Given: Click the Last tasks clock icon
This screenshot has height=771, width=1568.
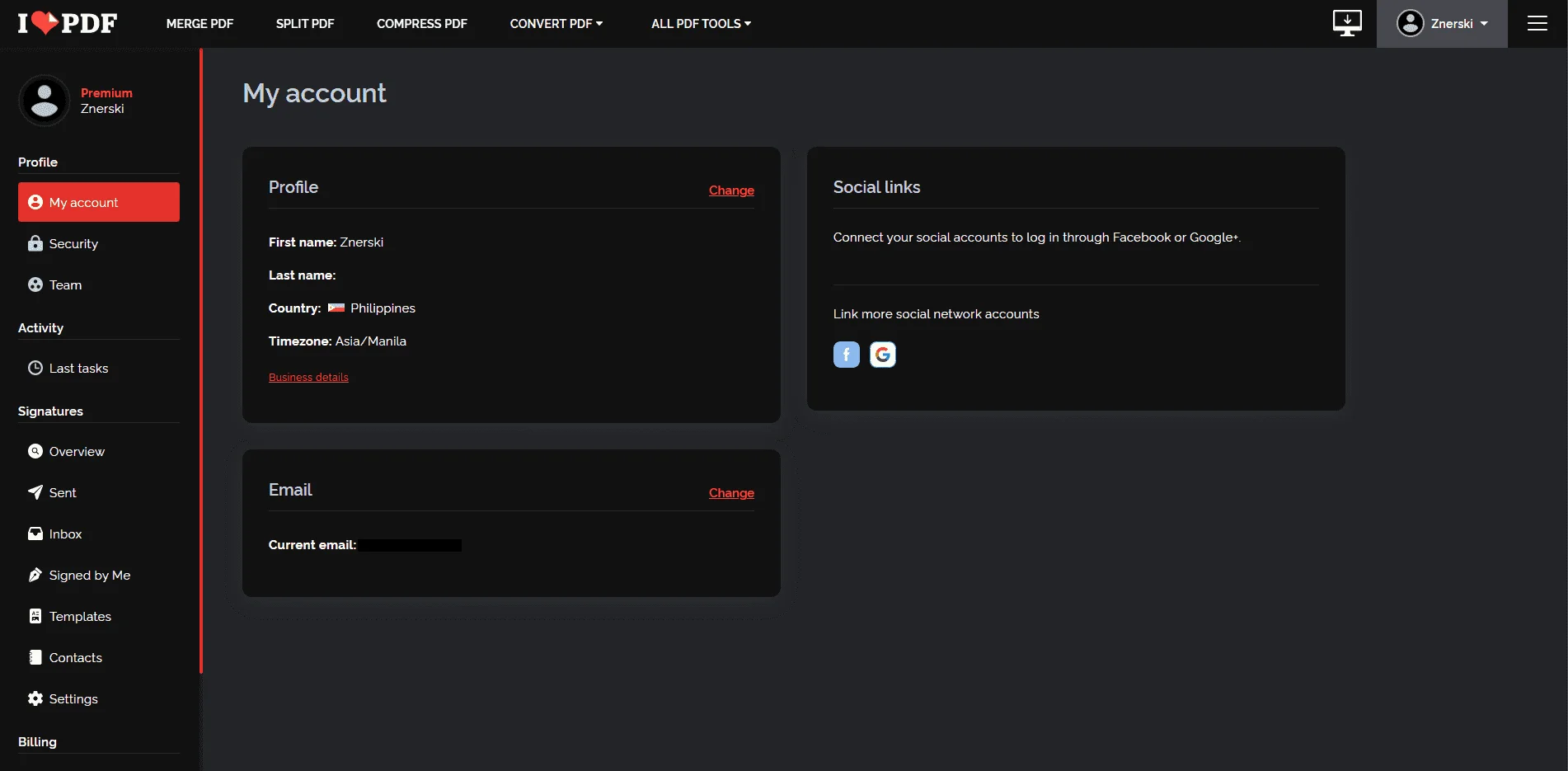Looking at the screenshot, I should (x=35, y=368).
